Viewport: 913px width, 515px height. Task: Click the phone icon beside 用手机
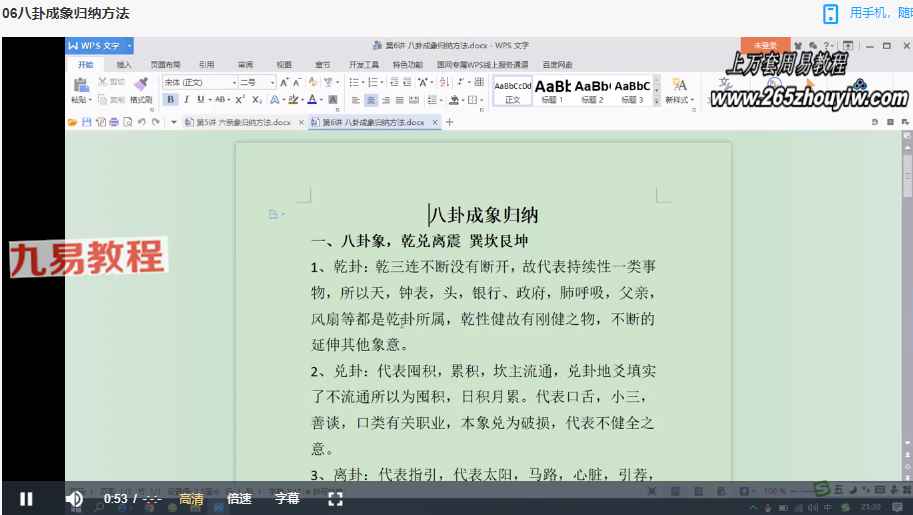(x=830, y=13)
